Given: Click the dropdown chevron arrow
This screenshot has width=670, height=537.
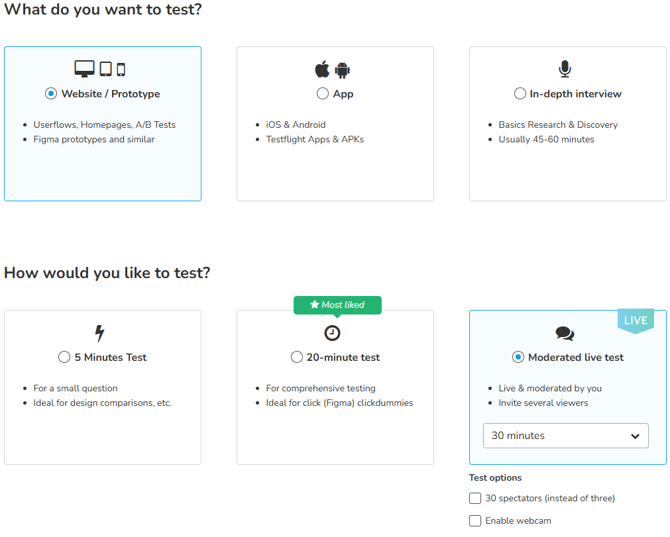Looking at the screenshot, I should tap(635, 436).
